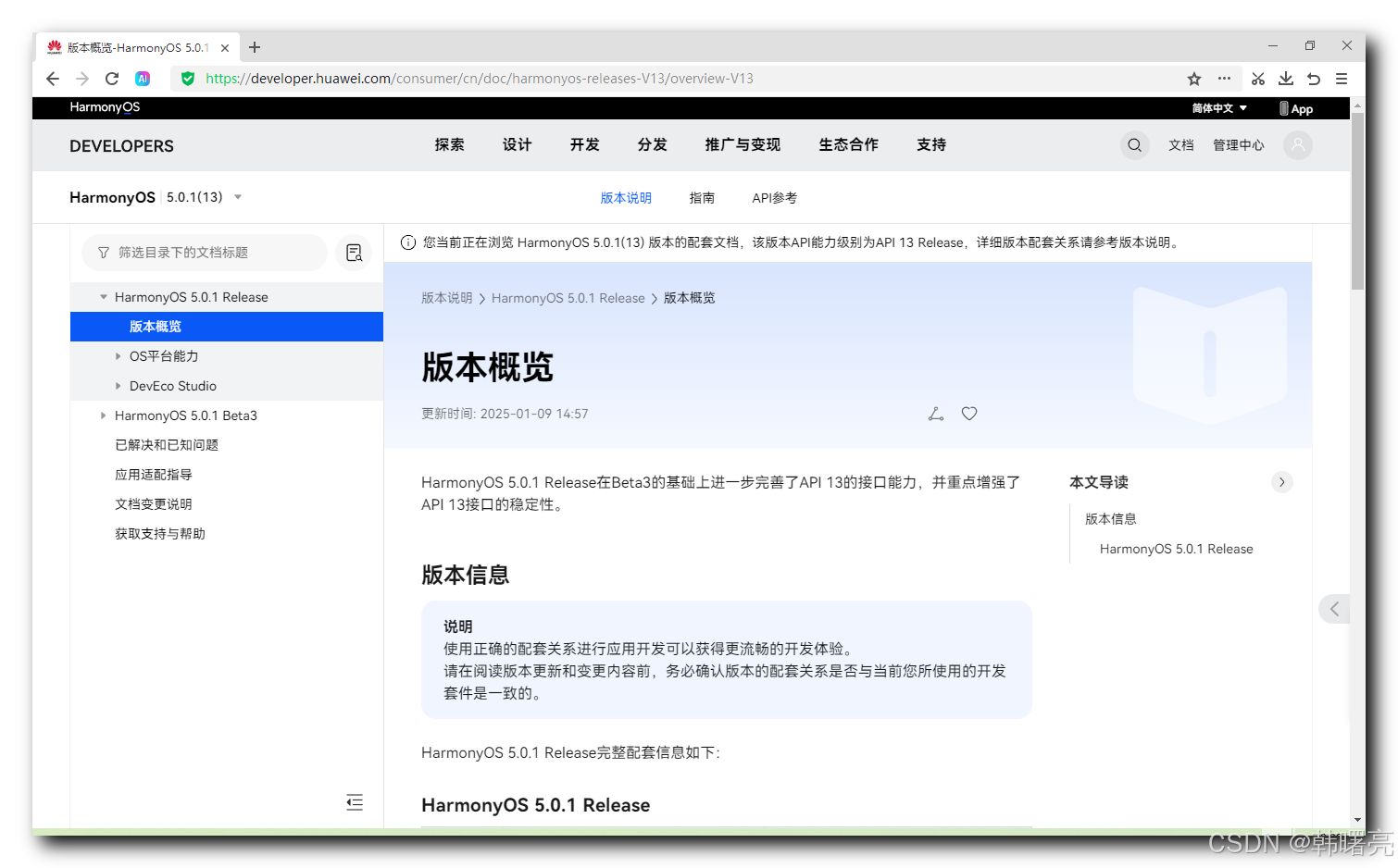
Task: Click the DEVELOPERS logo
Action: 121,146
